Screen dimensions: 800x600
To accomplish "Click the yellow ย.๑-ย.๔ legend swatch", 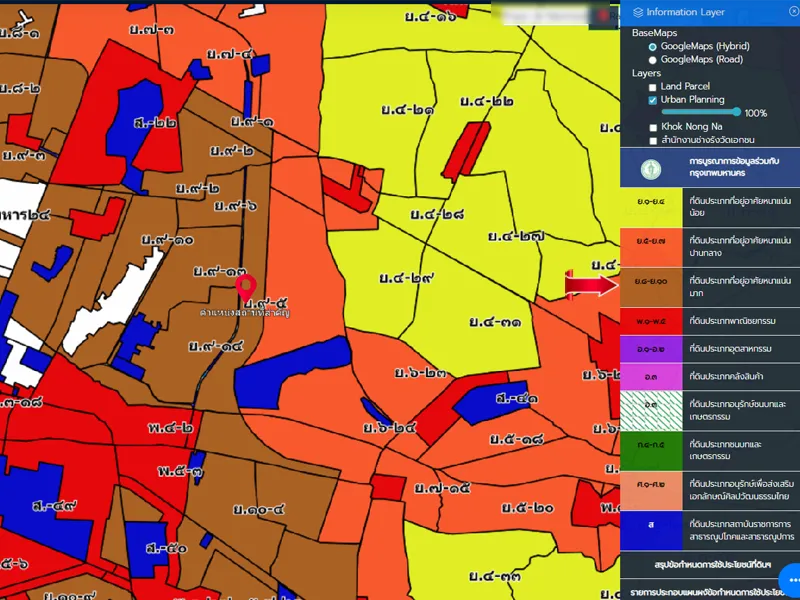I will pos(651,206).
